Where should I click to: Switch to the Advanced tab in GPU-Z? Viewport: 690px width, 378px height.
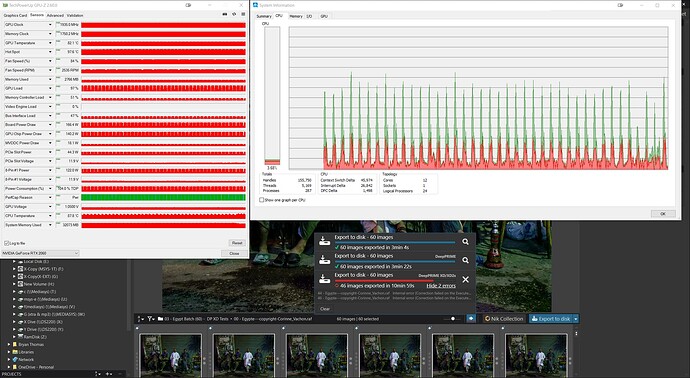(x=55, y=15)
